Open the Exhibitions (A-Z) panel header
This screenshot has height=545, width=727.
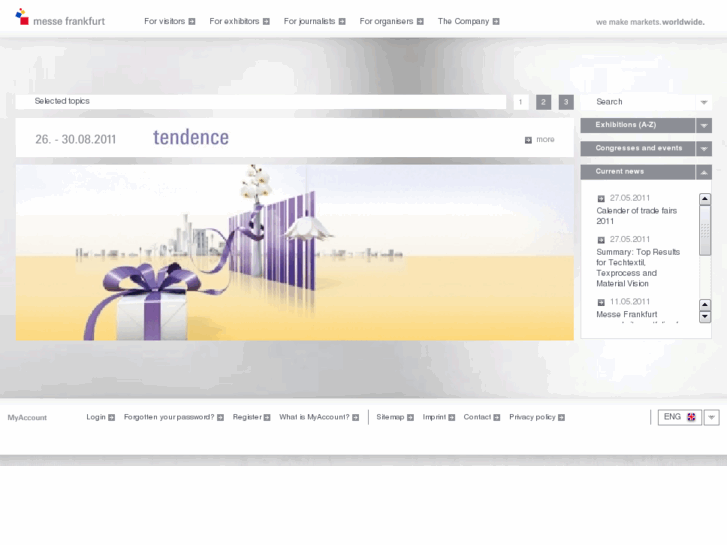coord(638,125)
